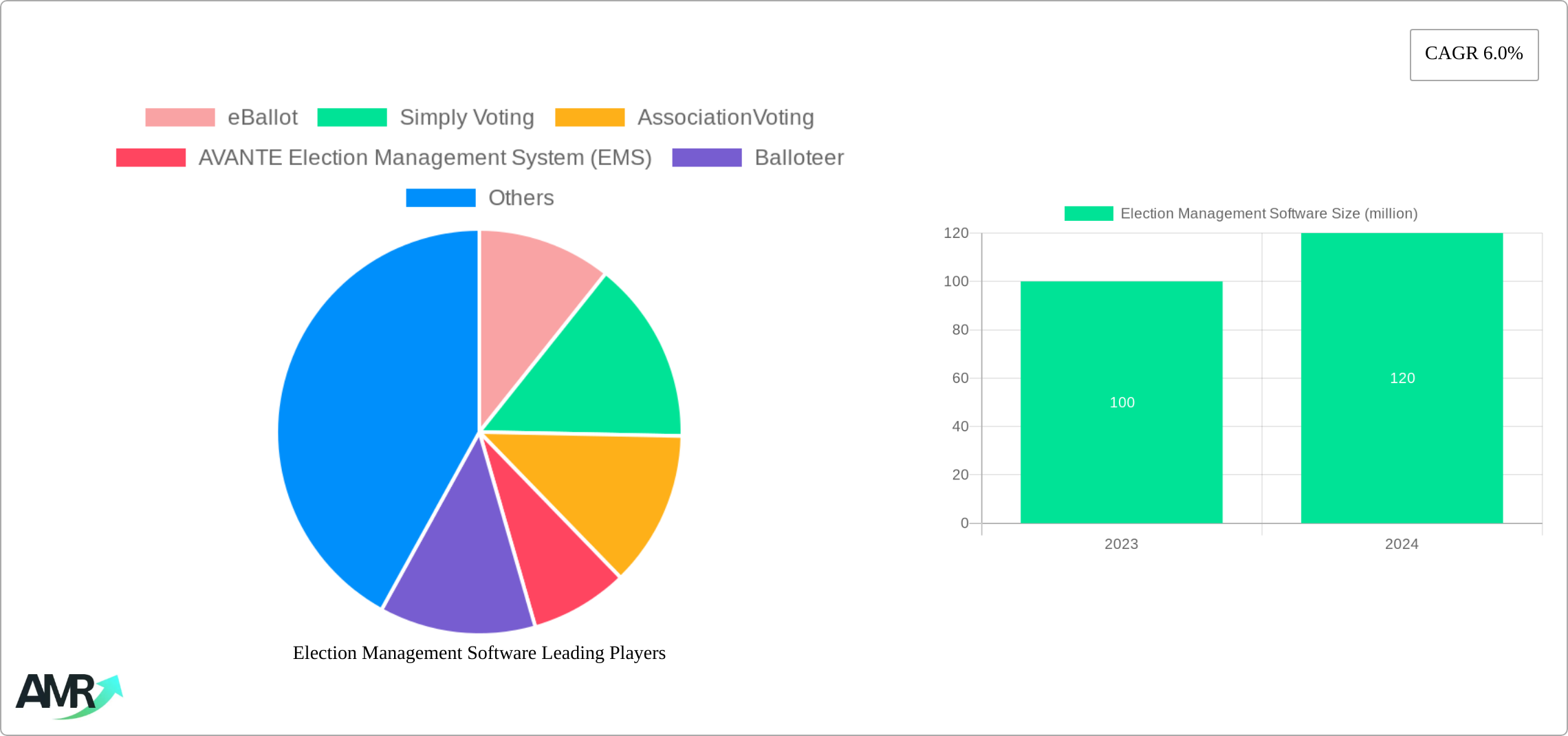Viewport: 1568px width, 736px height.
Task: Click the eBallot pink legend swatch
Action: (x=180, y=118)
